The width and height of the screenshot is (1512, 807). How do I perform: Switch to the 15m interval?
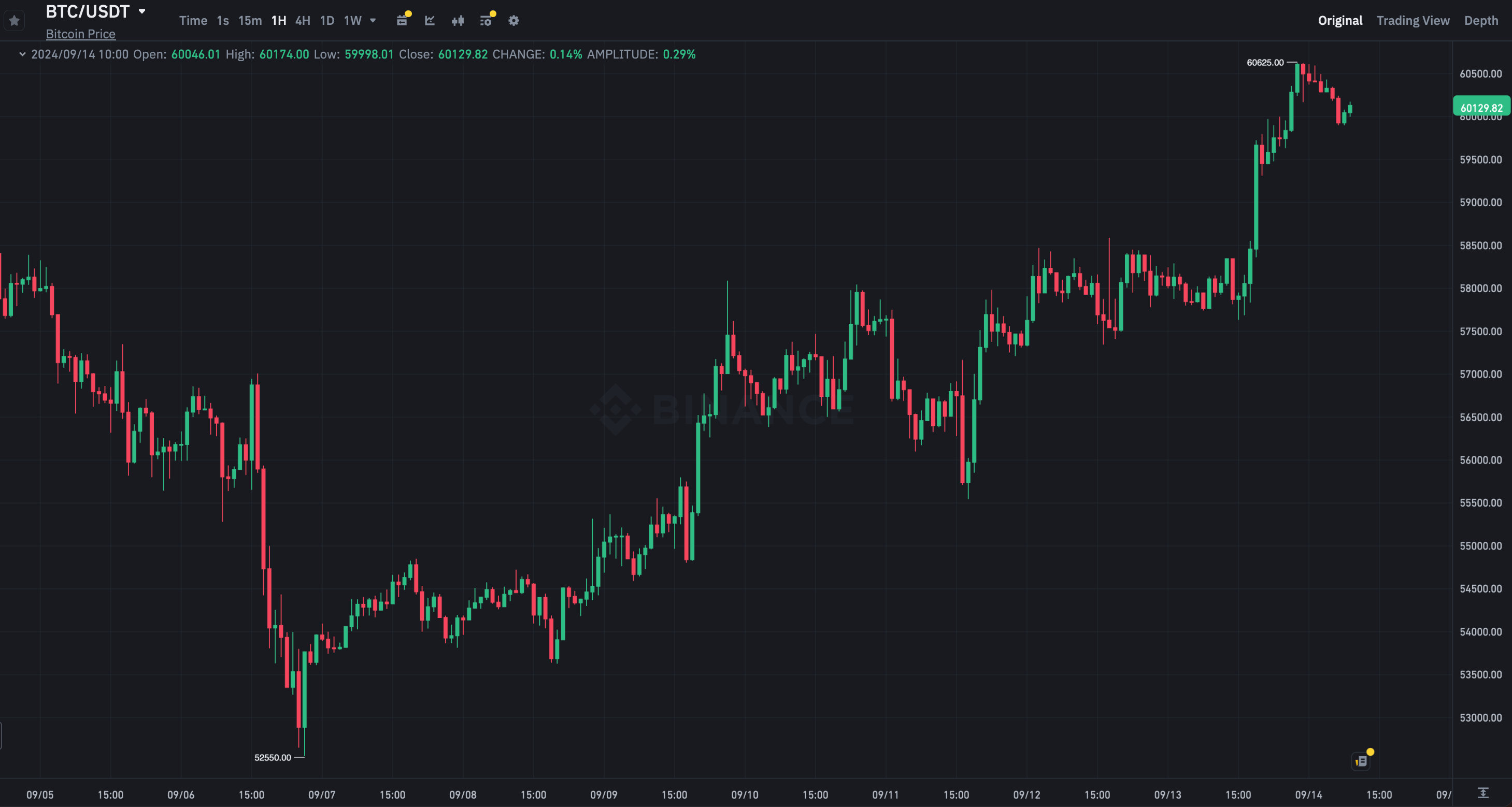pos(250,21)
